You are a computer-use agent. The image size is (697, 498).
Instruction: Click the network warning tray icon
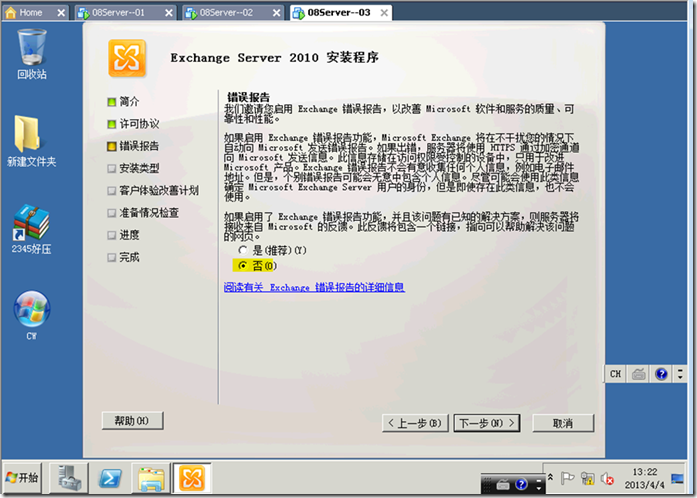point(588,479)
